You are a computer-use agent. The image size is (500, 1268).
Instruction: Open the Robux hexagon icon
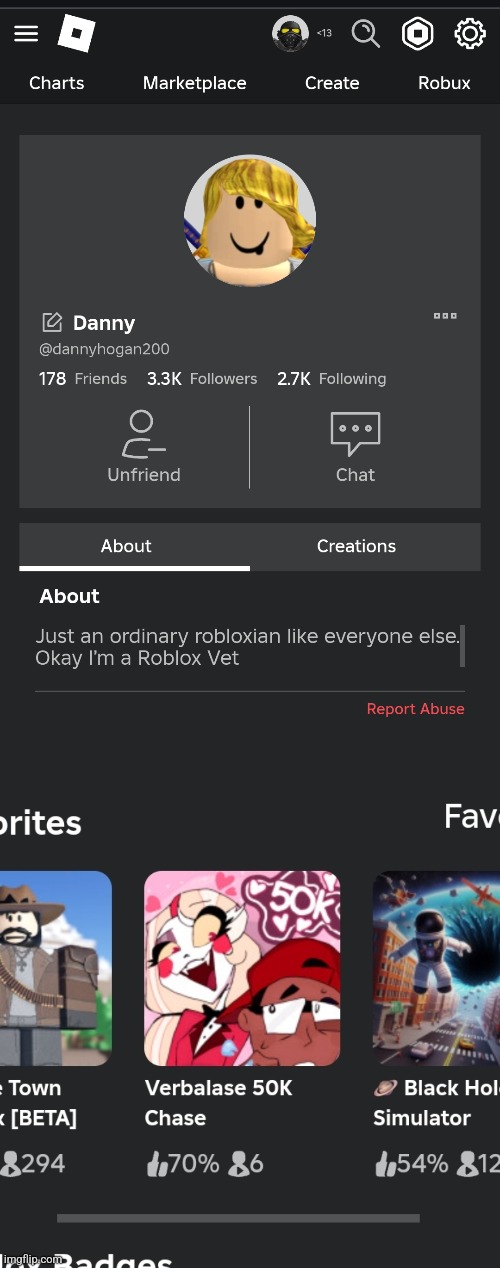click(x=417, y=34)
